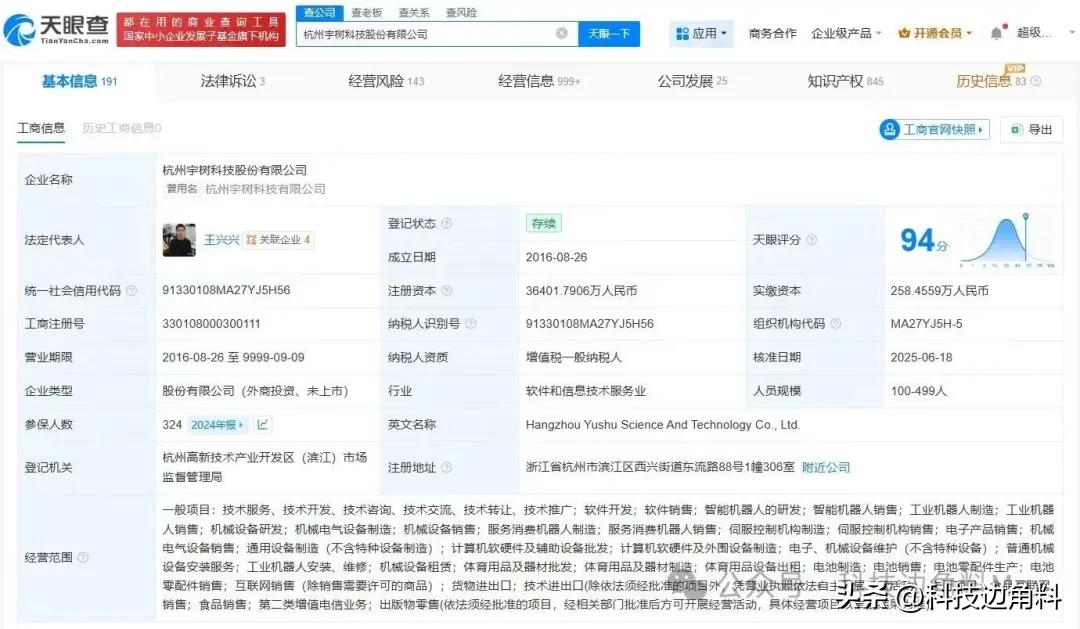
Task: Click the 商务合作 link
Action: coord(772,33)
